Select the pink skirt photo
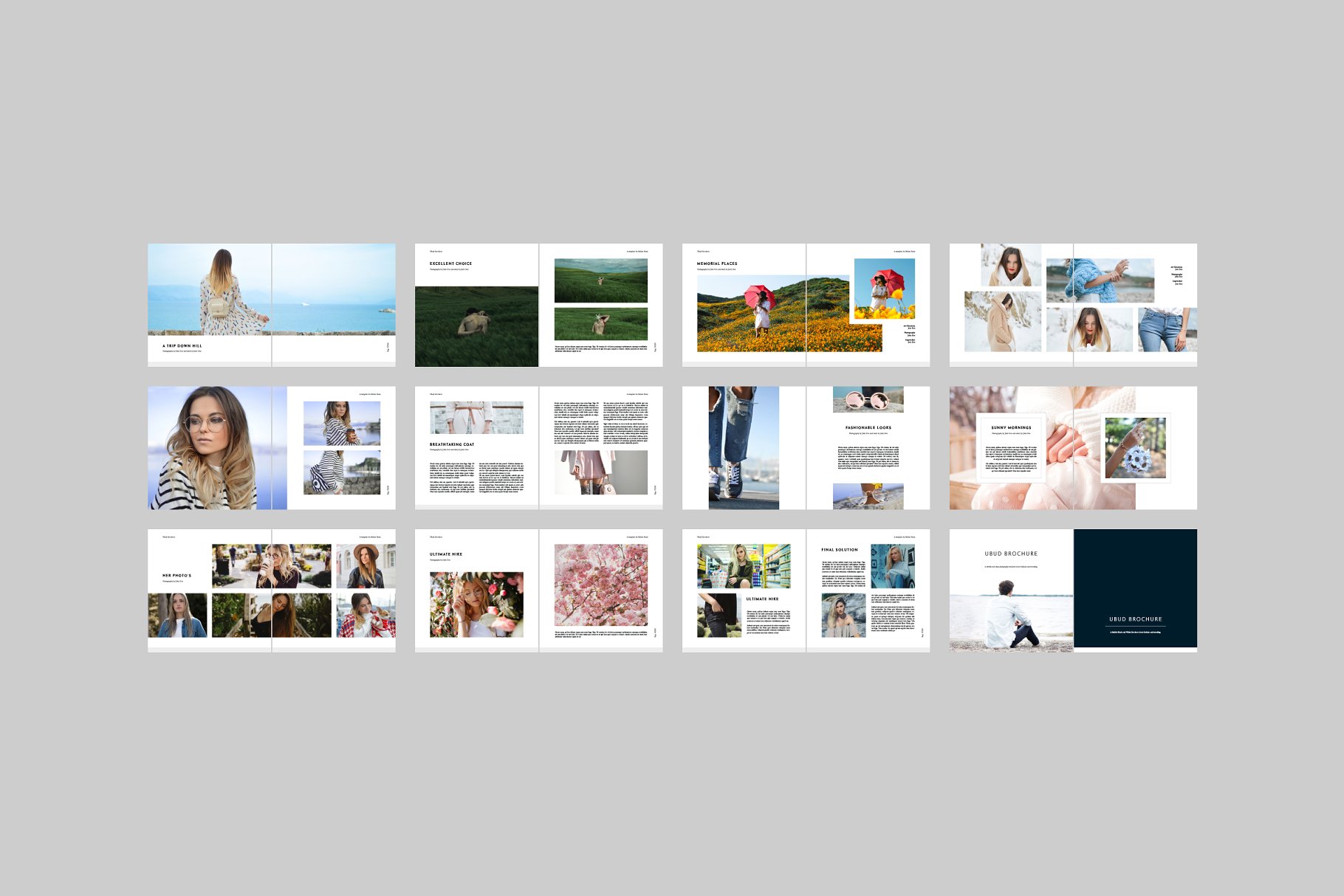This screenshot has width=1344, height=896. coord(600,472)
